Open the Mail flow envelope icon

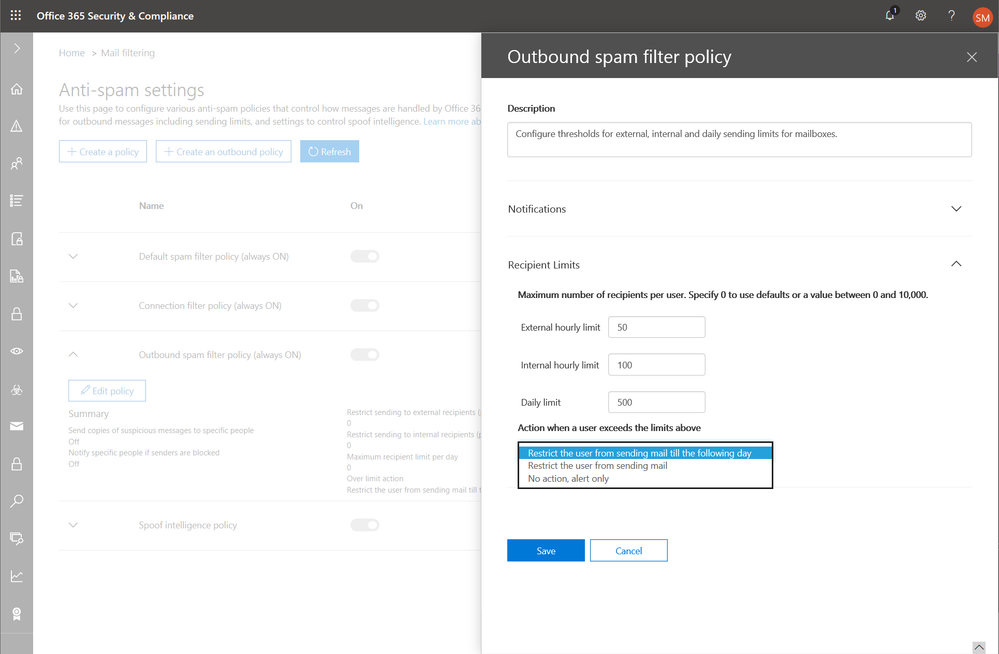(x=17, y=426)
